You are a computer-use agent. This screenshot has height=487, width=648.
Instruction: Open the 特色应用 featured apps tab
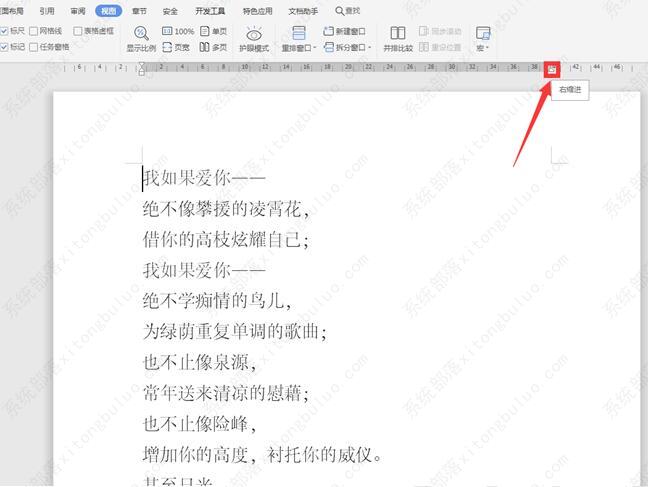pyautogui.click(x=257, y=11)
